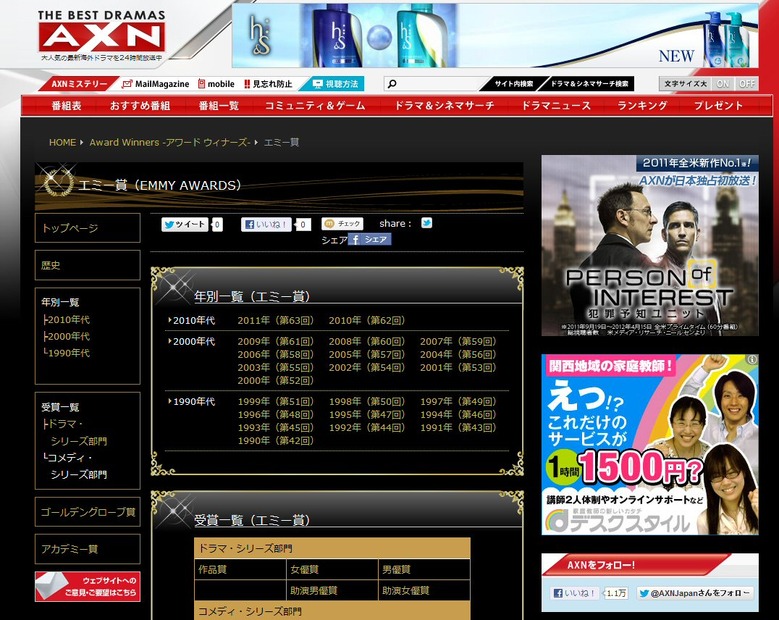The height and width of the screenshot is (620, 779).
Task: Select 2000年代 in sidebar year list
Action: pos(68,336)
